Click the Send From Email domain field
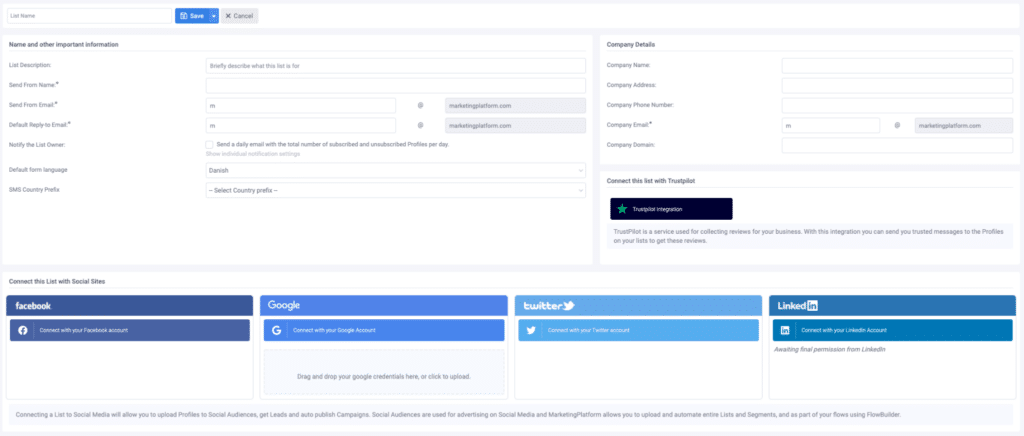Image resolution: width=1024 pixels, height=436 pixels. coord(515,106)
